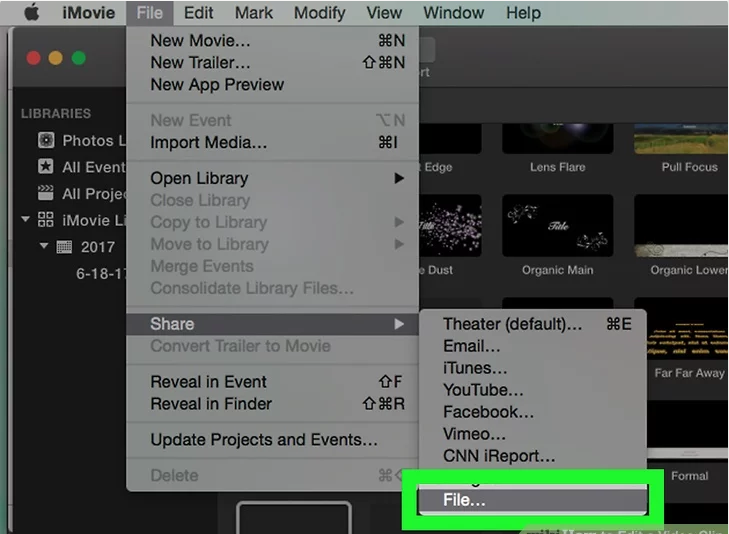The height and width of the screenshot is (534, 729).
Task: Select the 2017 library row
Action: [x=70, y=247]
